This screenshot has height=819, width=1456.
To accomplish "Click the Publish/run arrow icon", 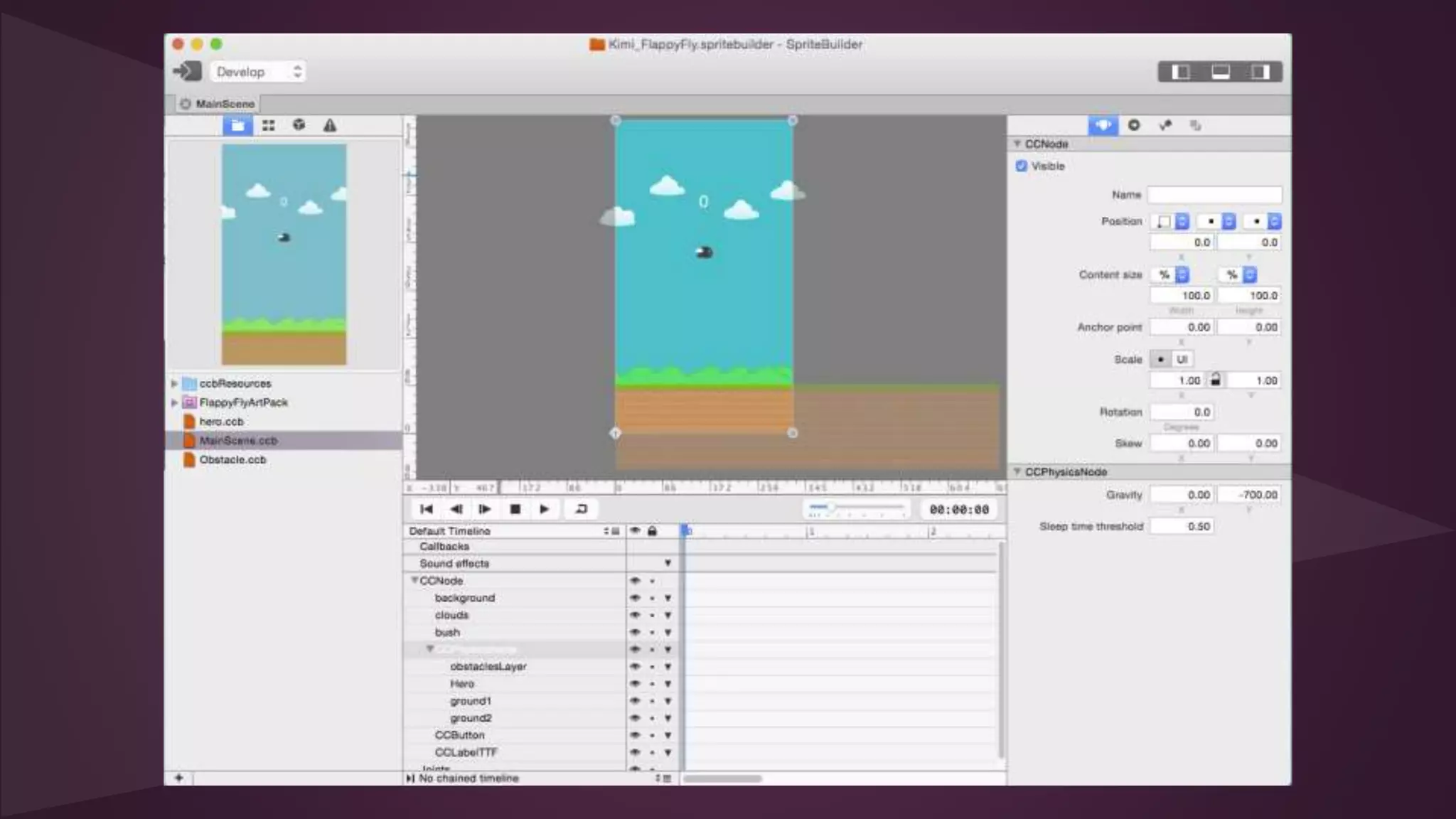I will (187, 71).
